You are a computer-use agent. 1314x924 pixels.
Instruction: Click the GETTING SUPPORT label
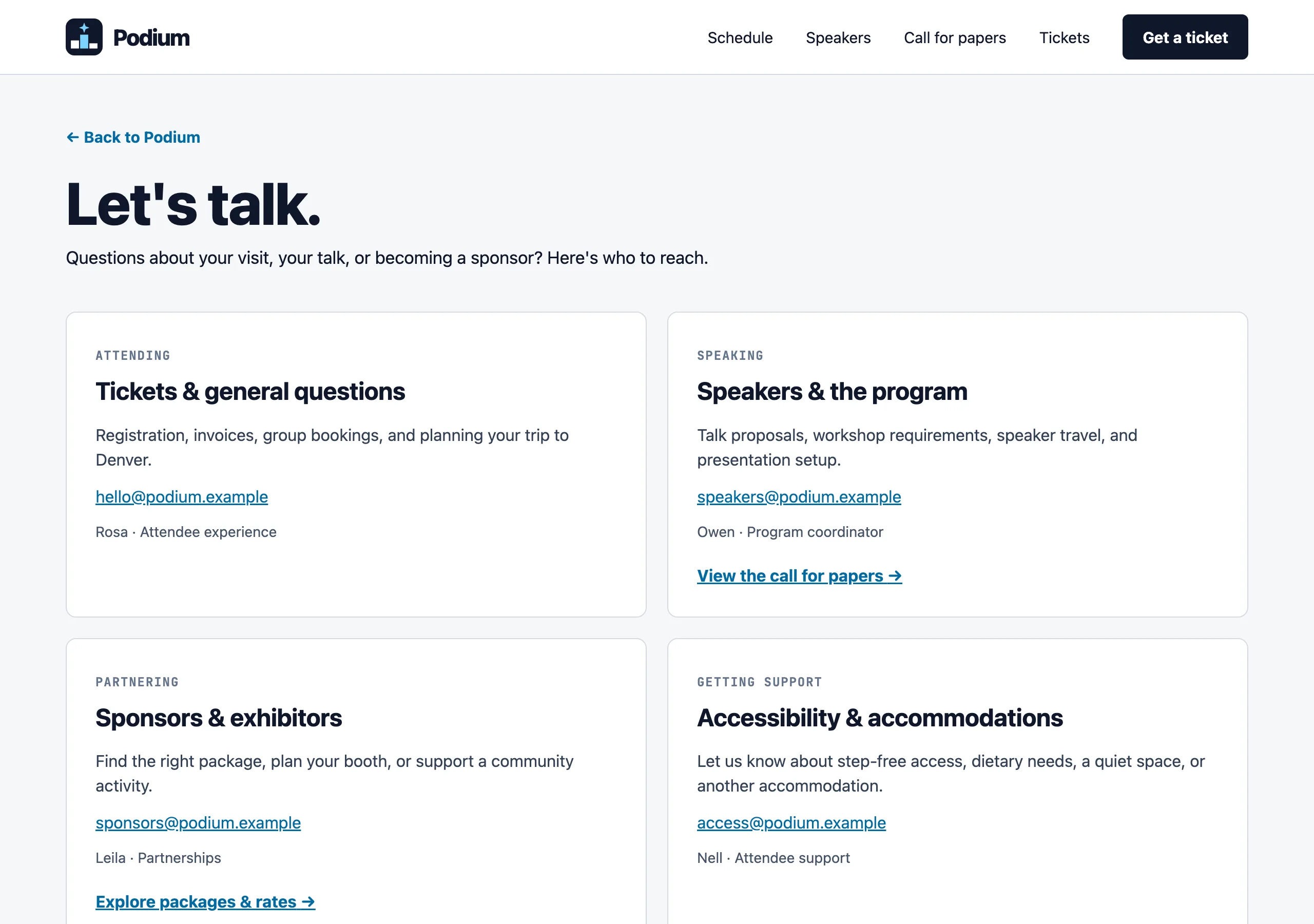759,682
